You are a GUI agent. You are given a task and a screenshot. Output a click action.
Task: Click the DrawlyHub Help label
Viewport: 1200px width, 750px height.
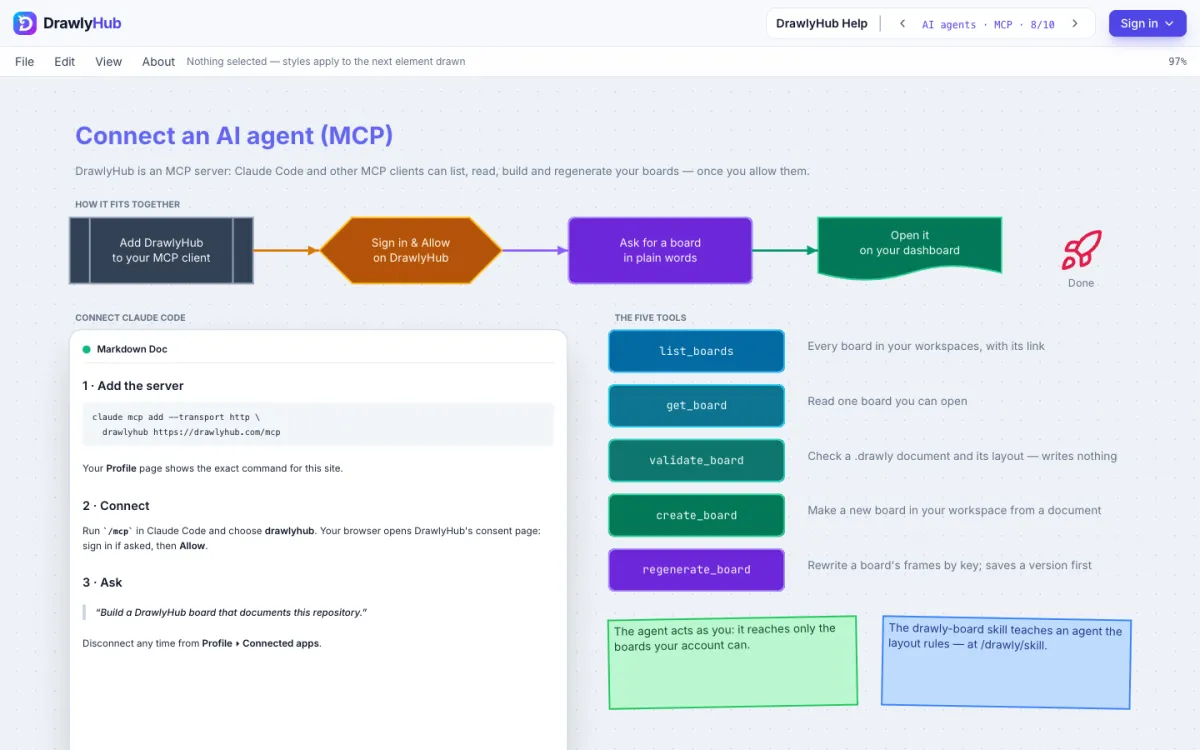tap(822, 24)
